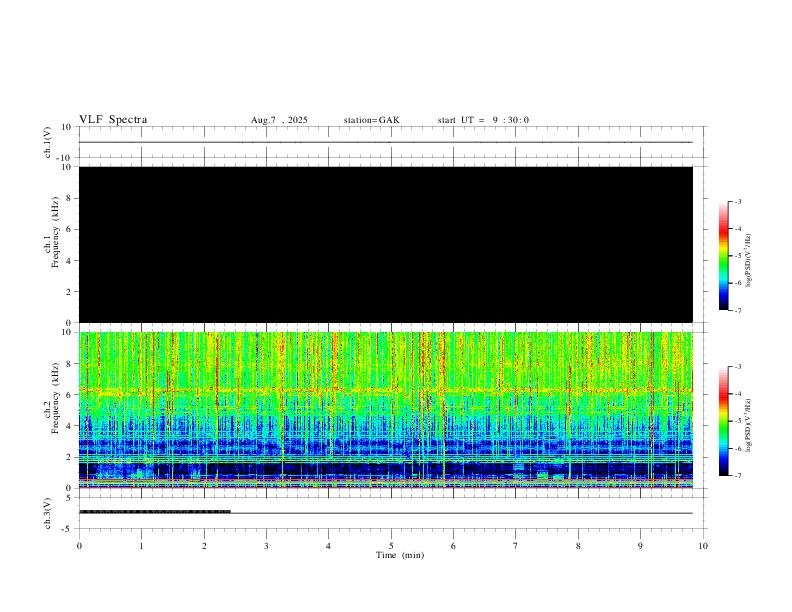Click the ch.1 voltage trace line

[386, 142]
